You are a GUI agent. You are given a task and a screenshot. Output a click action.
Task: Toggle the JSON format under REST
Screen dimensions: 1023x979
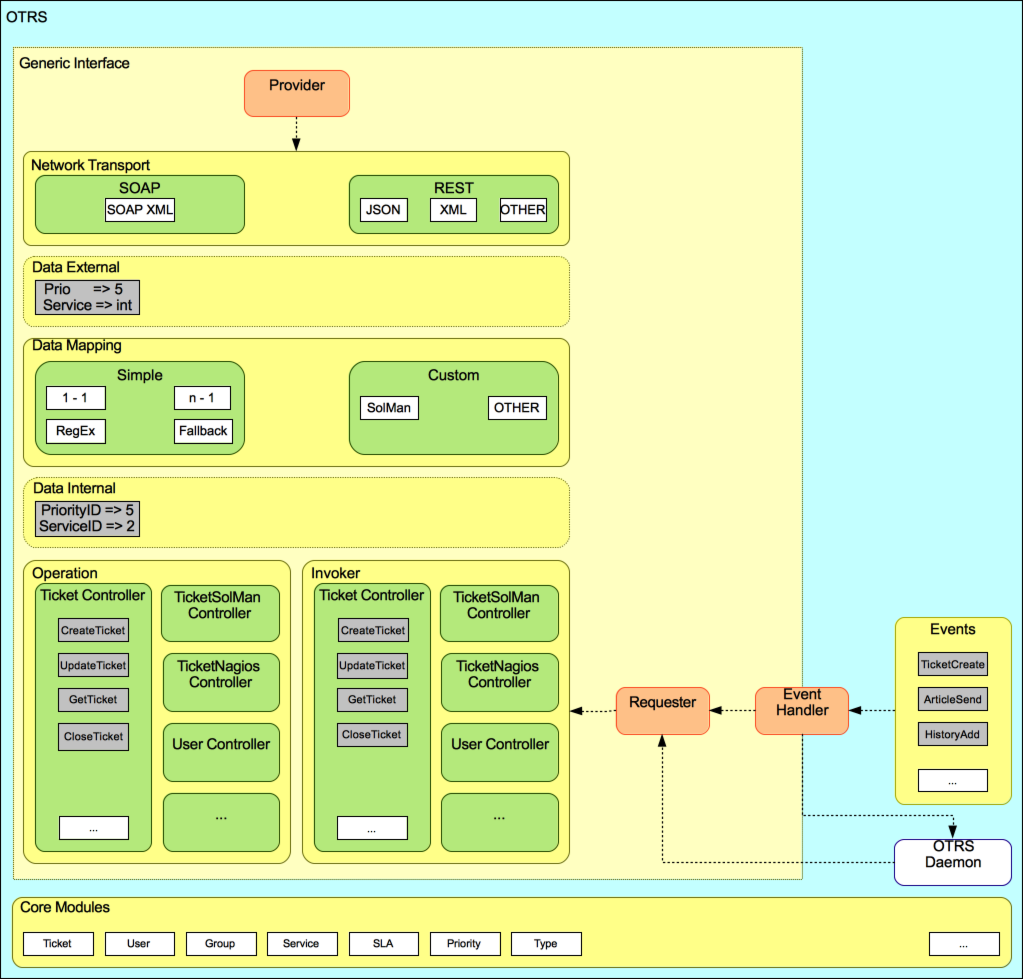(383, 209)
